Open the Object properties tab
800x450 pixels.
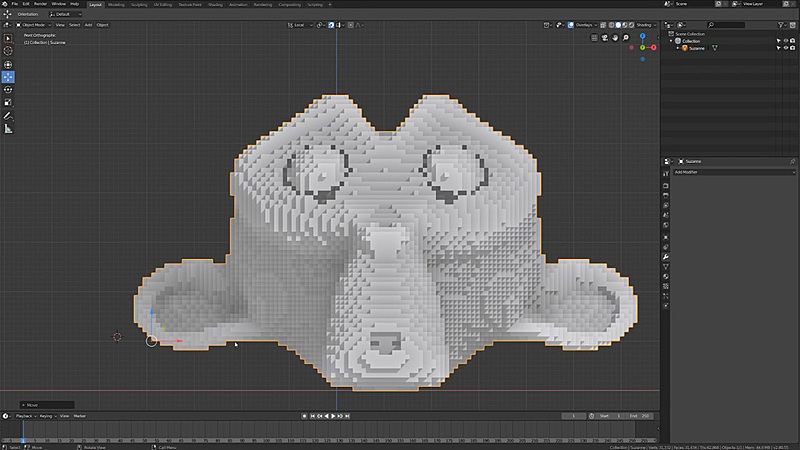pos(666,237)
